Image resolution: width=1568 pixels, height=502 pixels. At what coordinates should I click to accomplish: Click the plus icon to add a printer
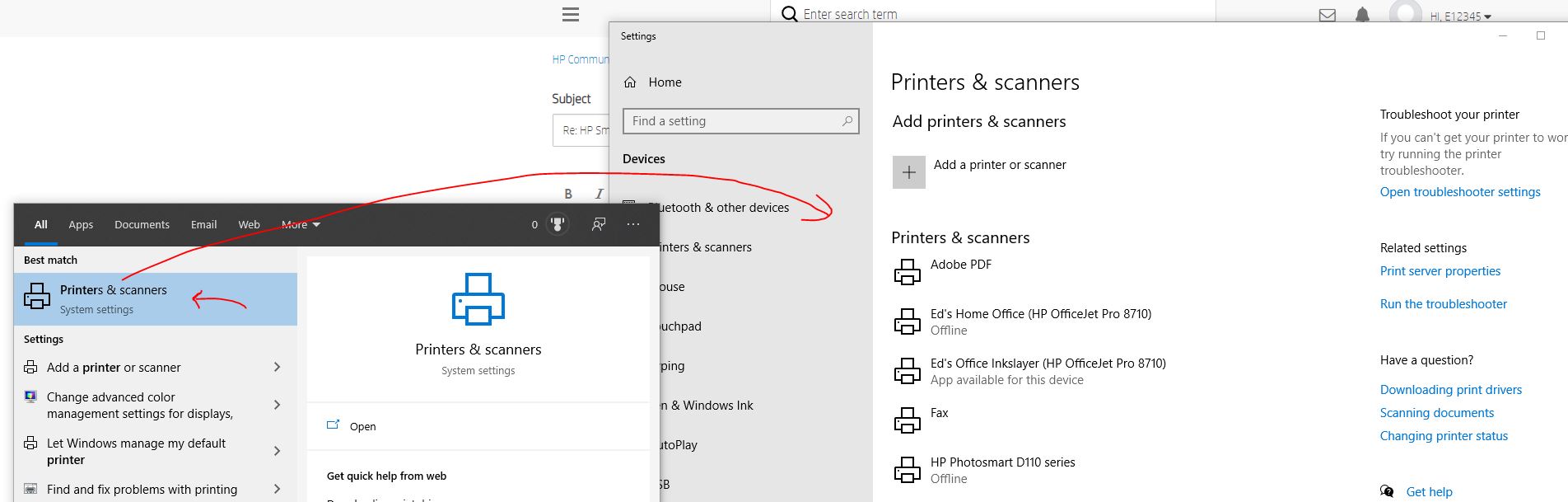908,172
